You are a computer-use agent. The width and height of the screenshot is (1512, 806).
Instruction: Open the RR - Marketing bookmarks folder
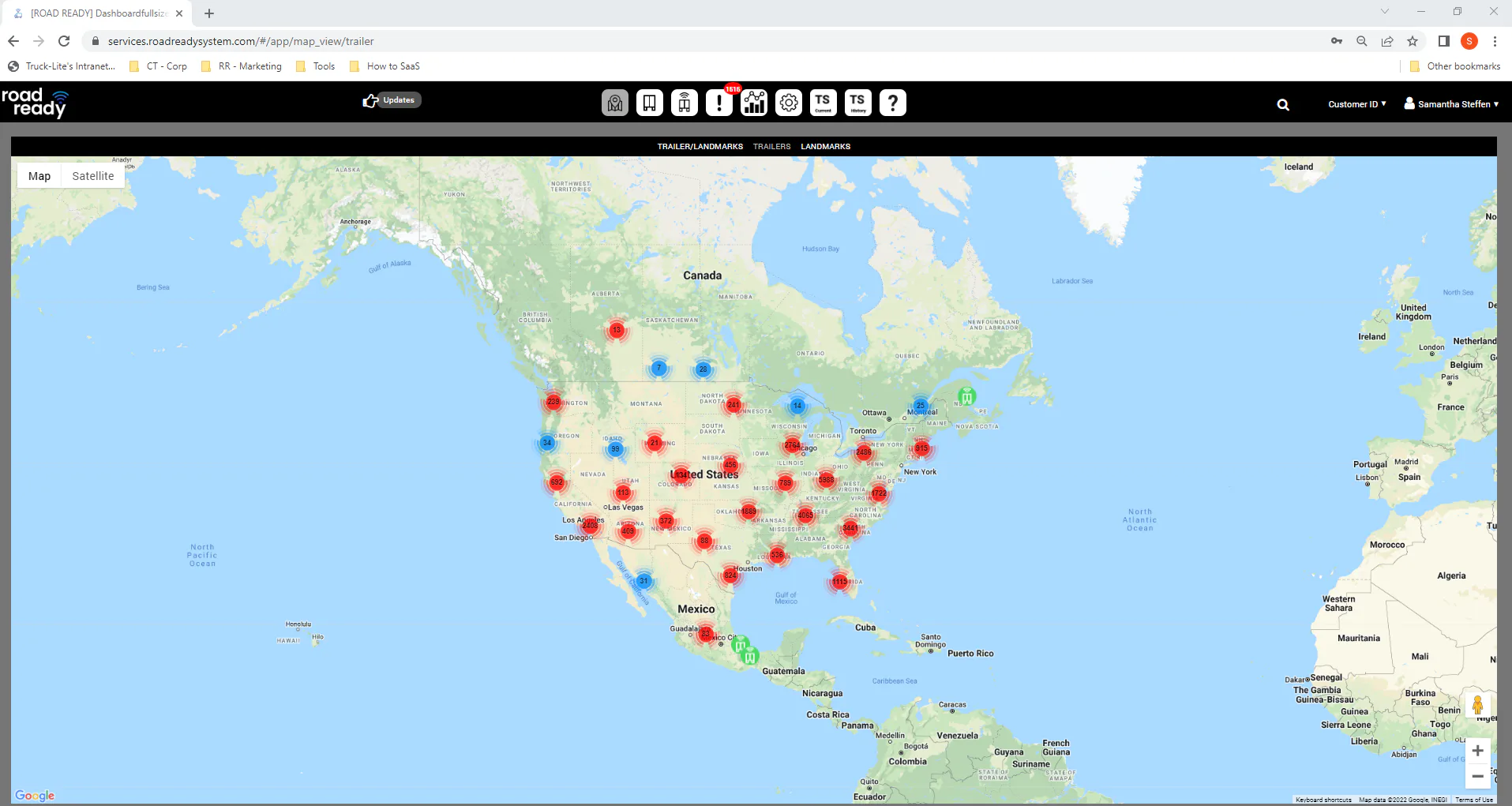pos(242,66)
